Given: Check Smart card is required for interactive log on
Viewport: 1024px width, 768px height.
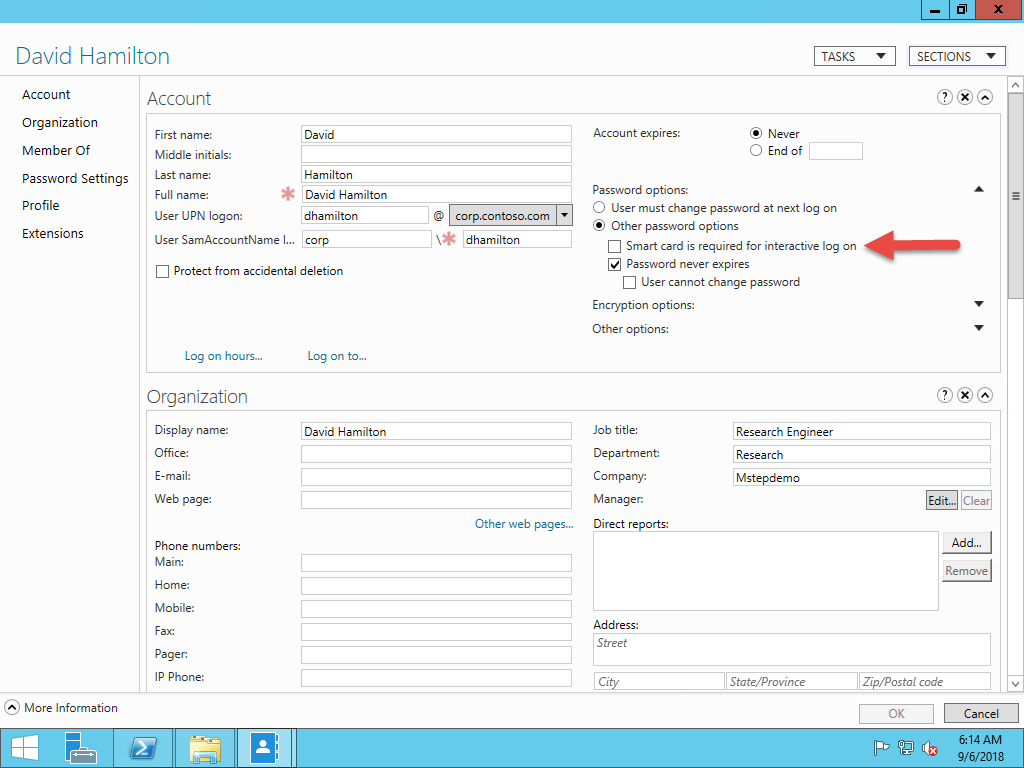Looking at the screenshot, I should [616, 246].
